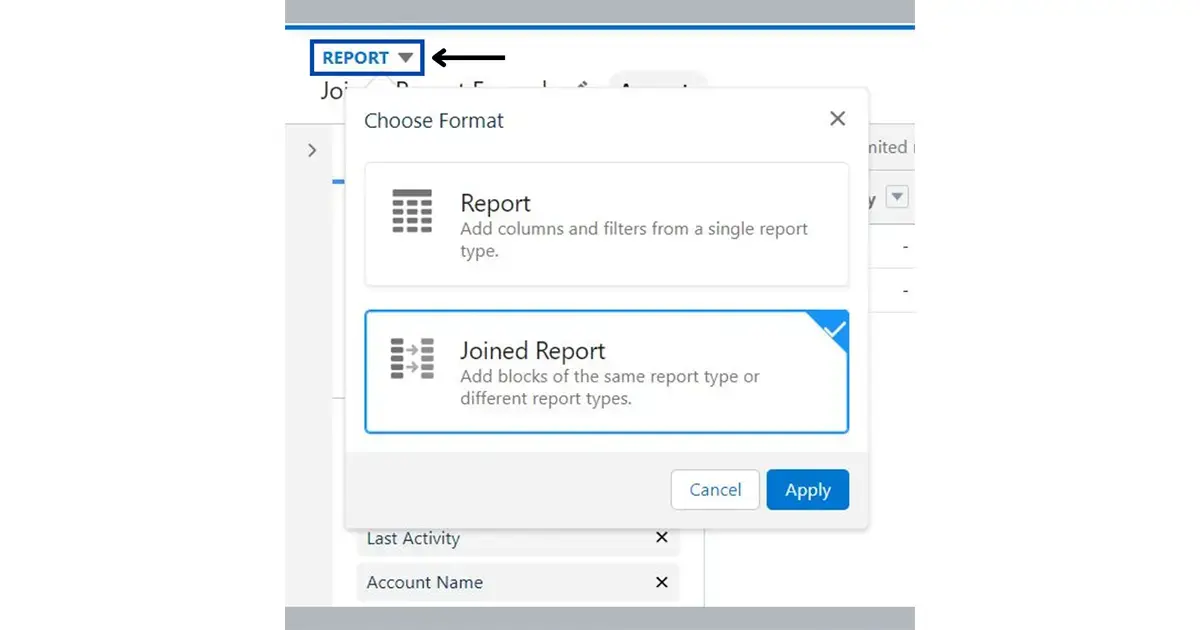Click the REPORT dropdown triangle icon
Image resolution: width=1200 pixels, height=630 pixels.
pyautogui.click(x=405, y=57)
